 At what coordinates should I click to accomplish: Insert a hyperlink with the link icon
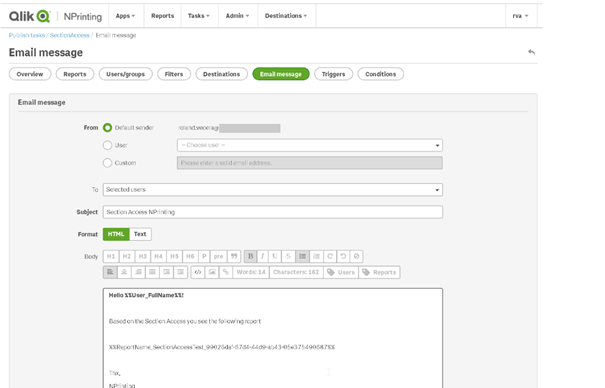226,272
